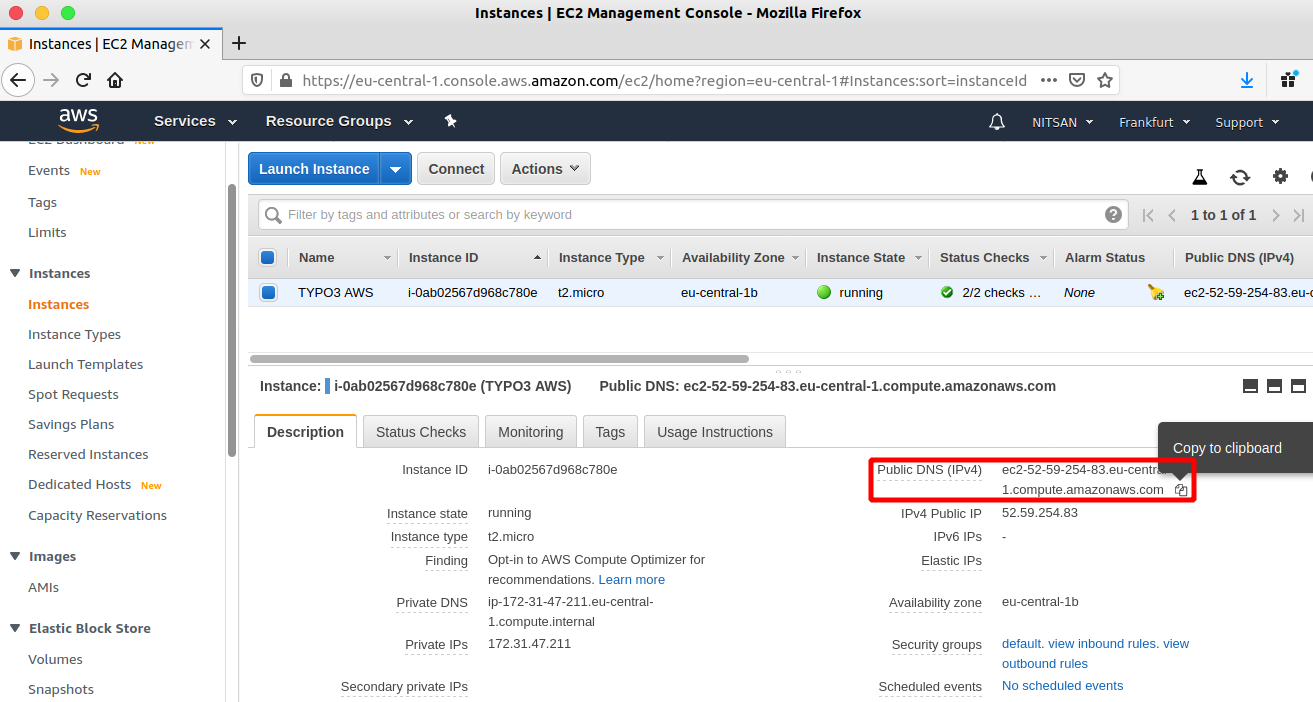Viewport: 1313px width, 702px height.
Task: Minimize the details pane
Action: (x=1250, y=386)
